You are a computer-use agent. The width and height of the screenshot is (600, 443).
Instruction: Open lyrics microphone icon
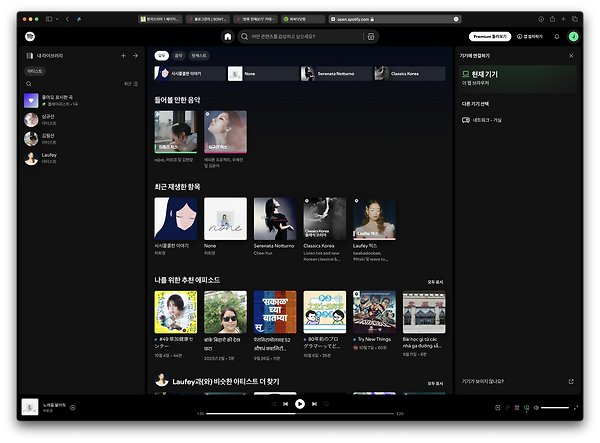click(x=507, y=408)
